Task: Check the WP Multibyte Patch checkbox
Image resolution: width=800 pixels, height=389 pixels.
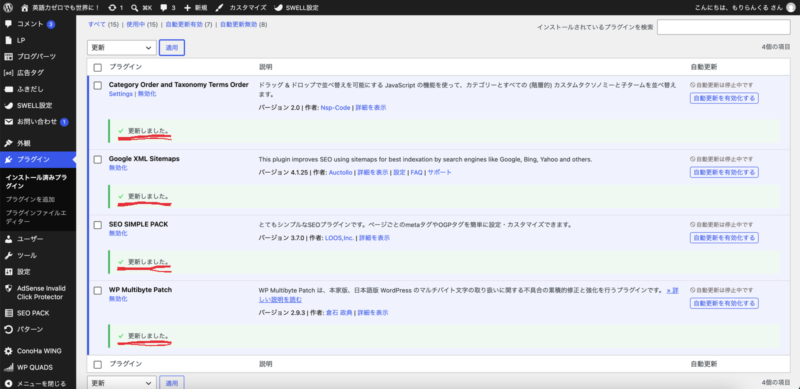Action: [97, 290]
